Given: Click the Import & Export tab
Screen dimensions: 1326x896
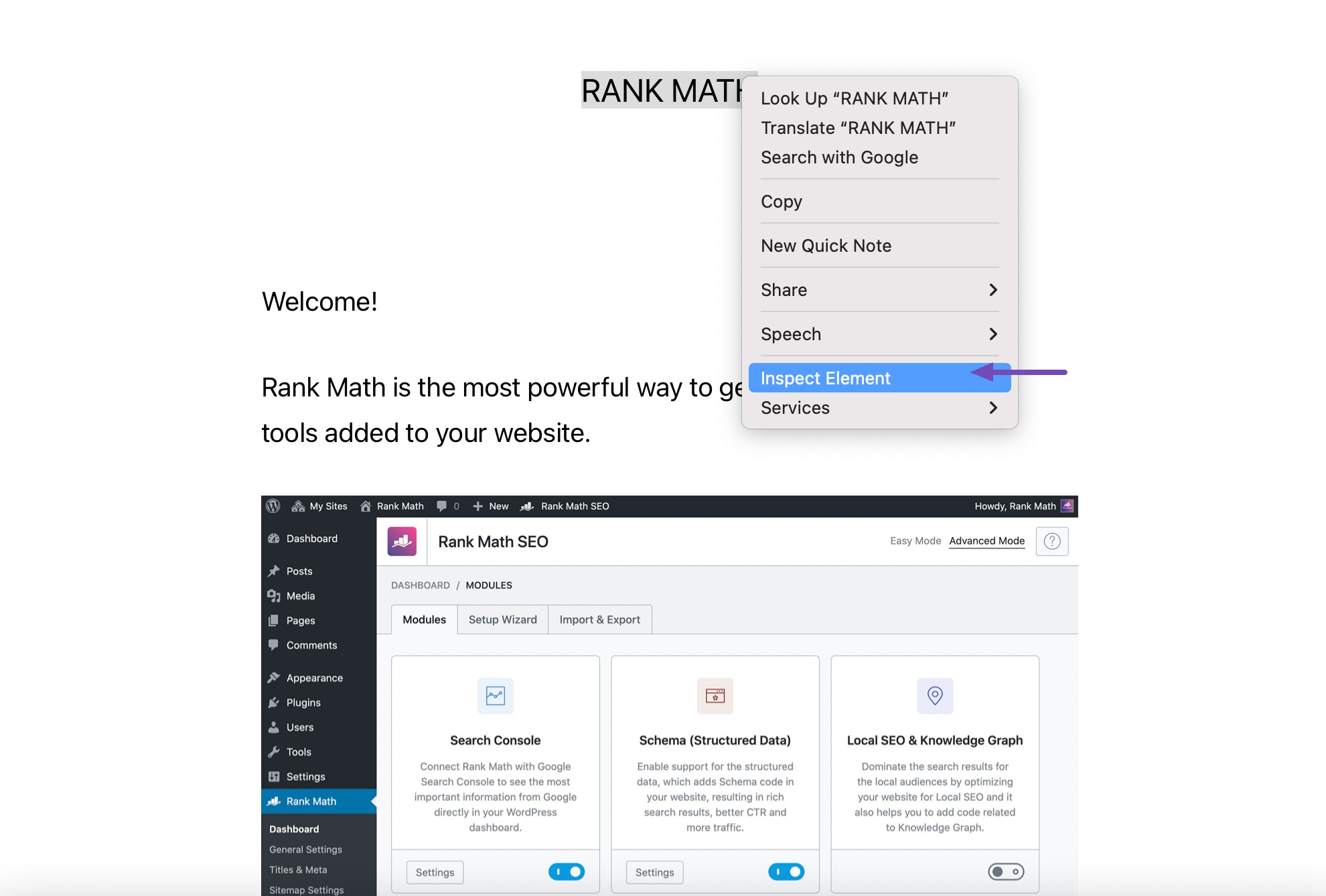Looking at the screenshot, I should pos(598,619).
